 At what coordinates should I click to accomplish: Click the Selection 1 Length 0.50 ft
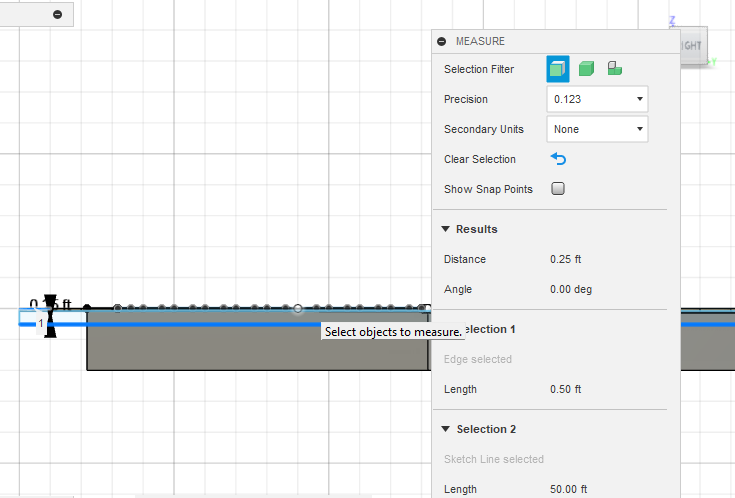565,389
